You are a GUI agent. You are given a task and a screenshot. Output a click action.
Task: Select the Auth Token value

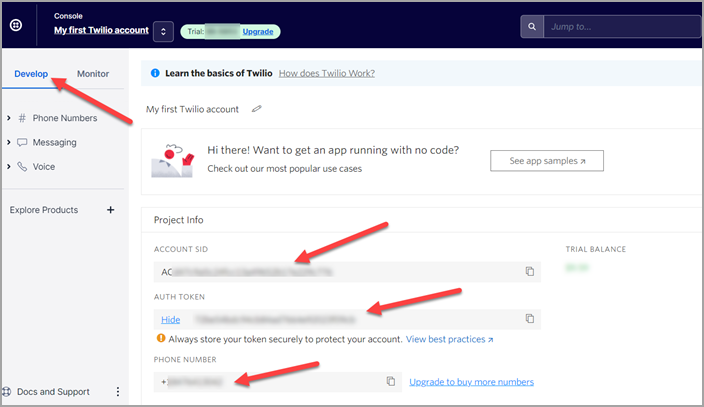[x=275, y=319]
